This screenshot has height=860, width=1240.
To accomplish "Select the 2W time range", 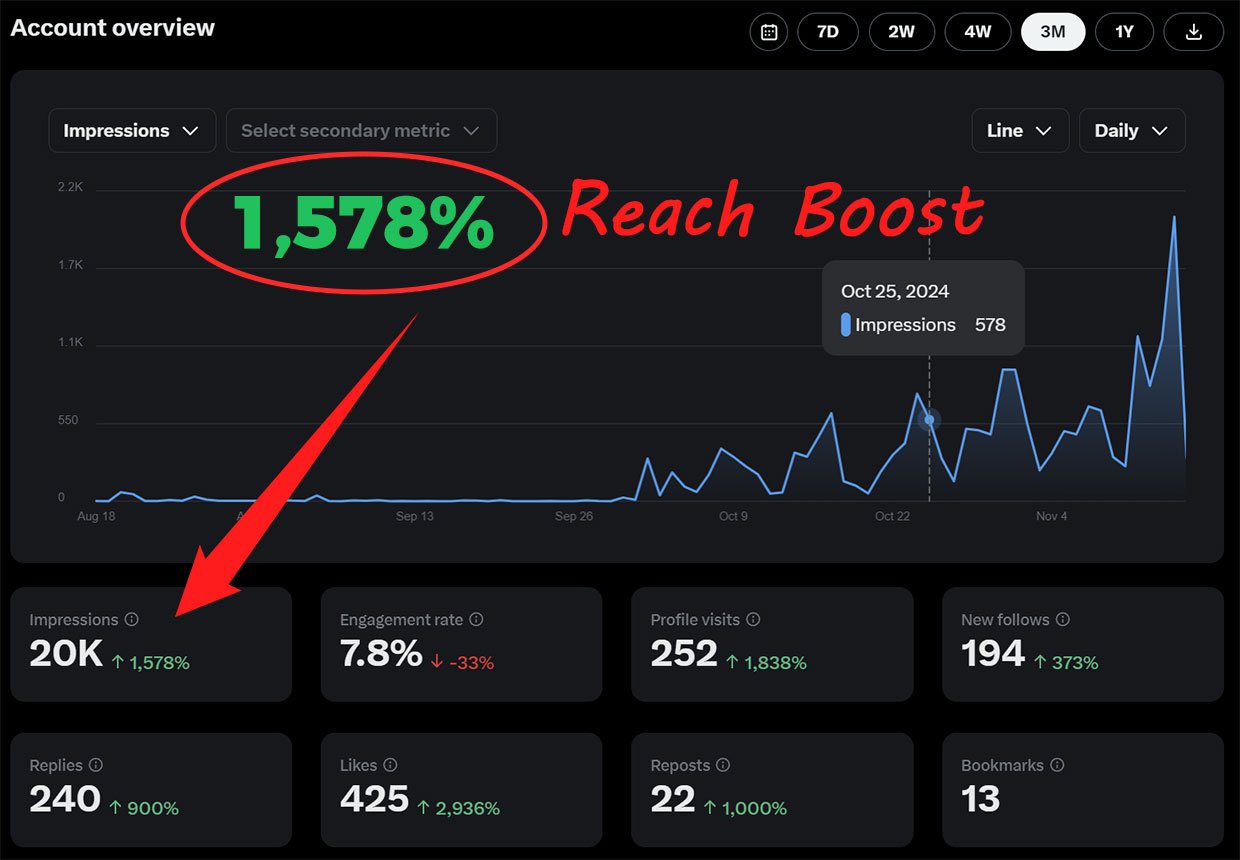I will pos(901,32).
